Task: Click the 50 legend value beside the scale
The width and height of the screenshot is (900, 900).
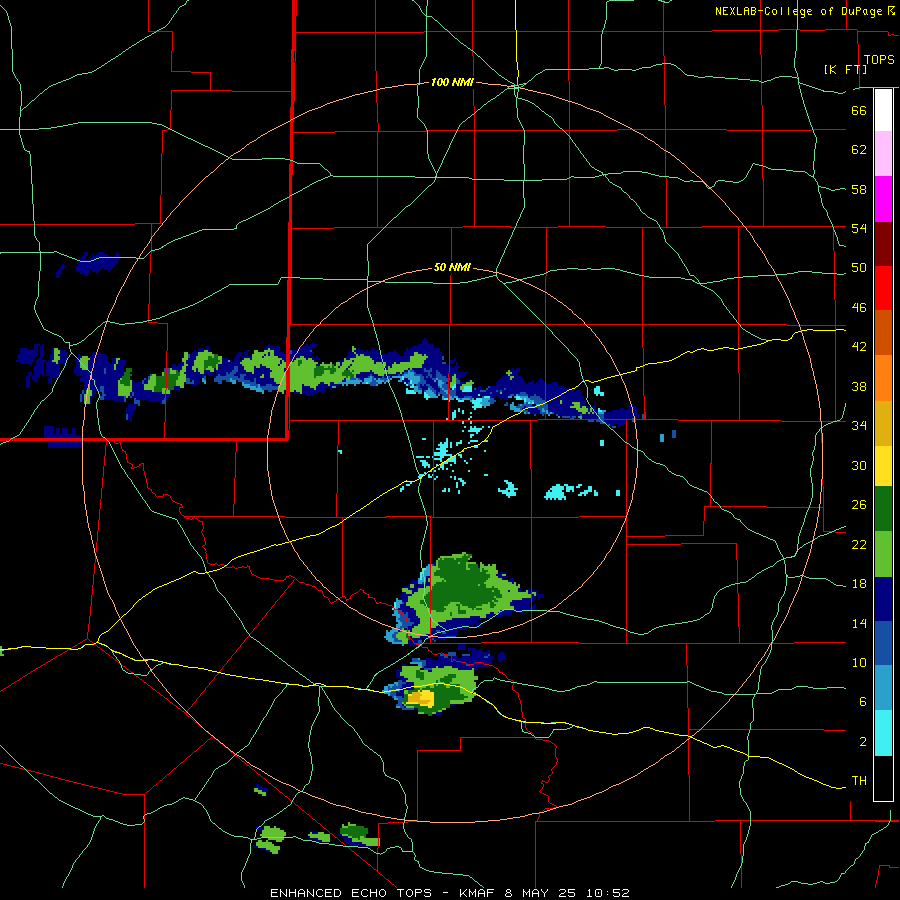Action: pos(859,267)
